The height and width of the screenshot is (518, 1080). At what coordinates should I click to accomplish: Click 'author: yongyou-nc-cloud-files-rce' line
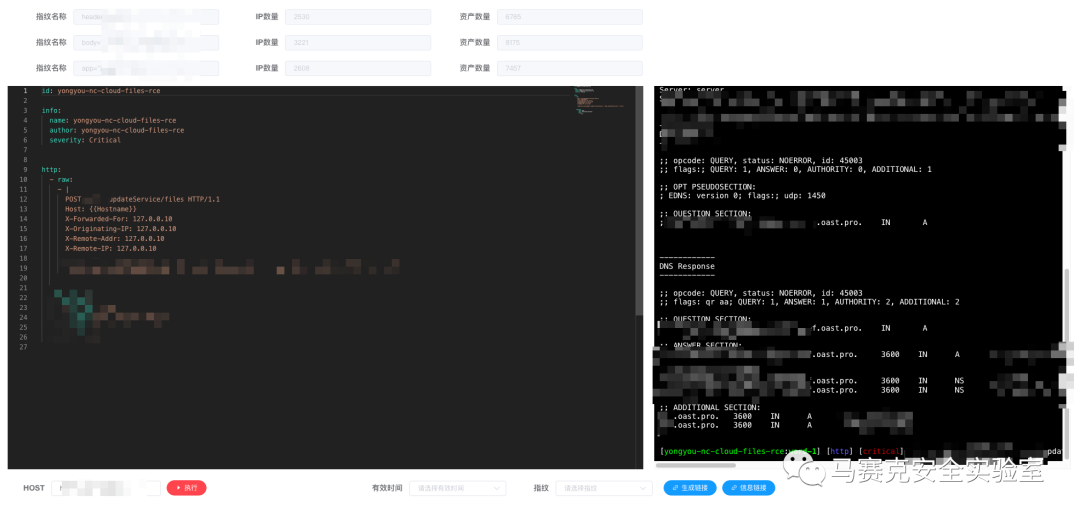pos(116,130)
